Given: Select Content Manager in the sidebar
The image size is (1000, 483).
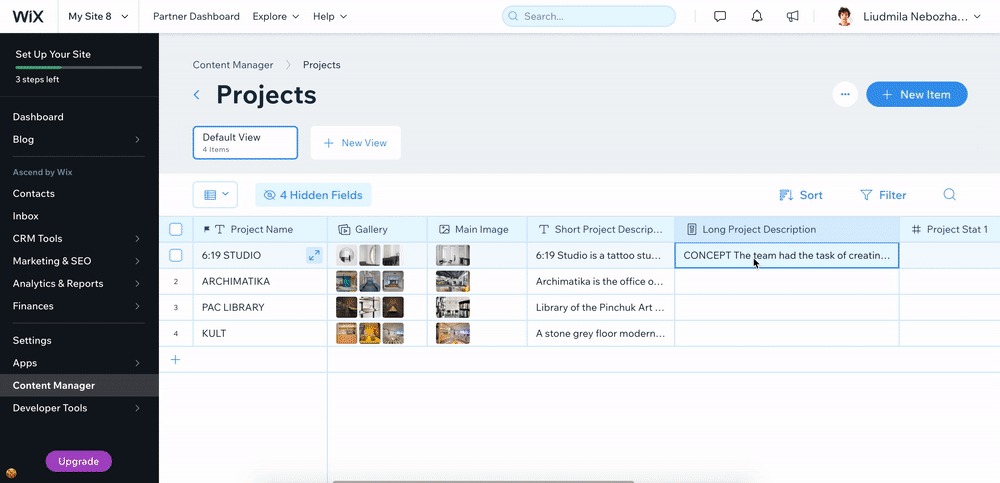Looking at the screenshot, I should click(x=79, y=385).
